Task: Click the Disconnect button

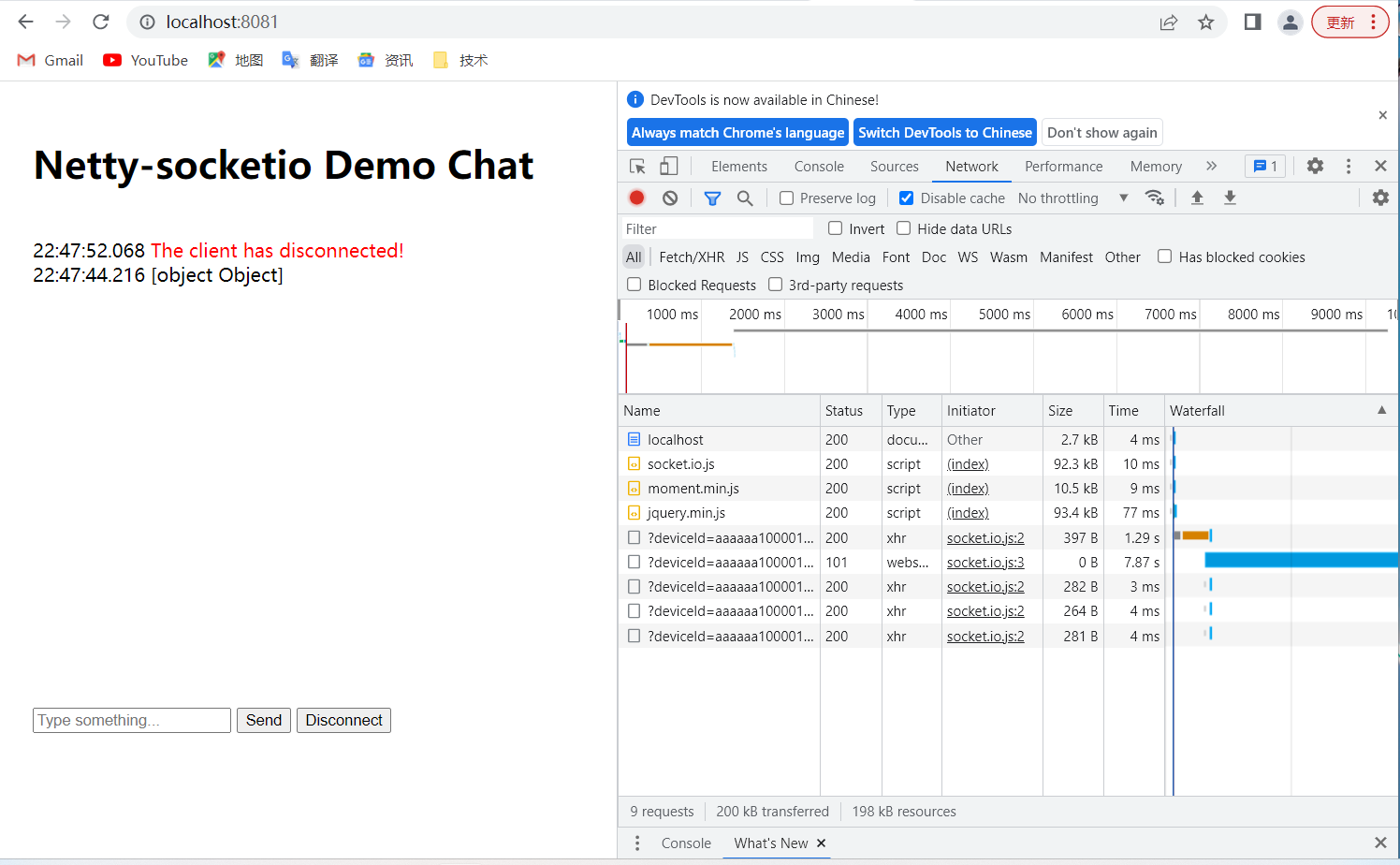Action: 343,720
